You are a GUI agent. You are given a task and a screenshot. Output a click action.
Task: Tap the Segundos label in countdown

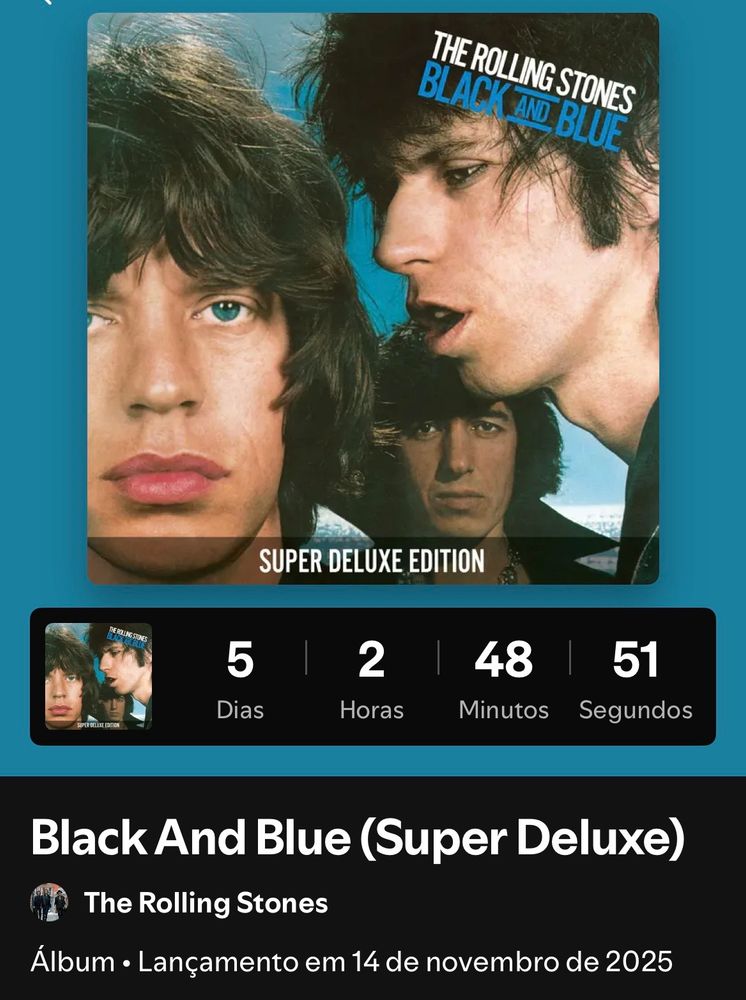pyautogui.click(x=636, y=710)
